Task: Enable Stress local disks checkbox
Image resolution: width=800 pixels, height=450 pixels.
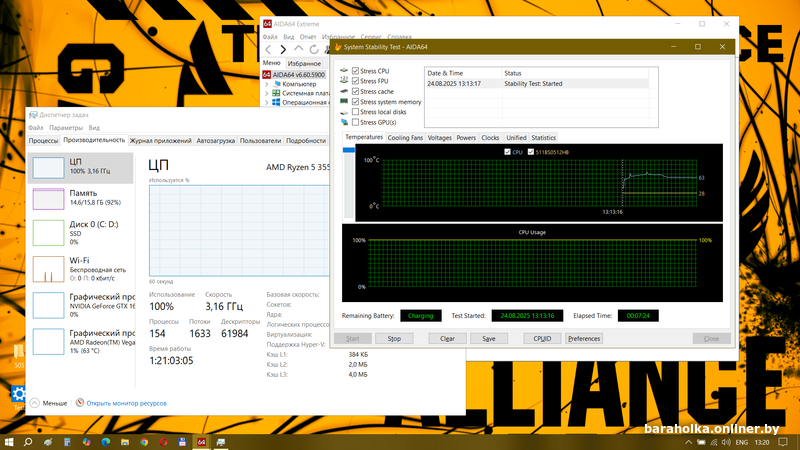Action: pyautogui.click(x=356, y=112)
